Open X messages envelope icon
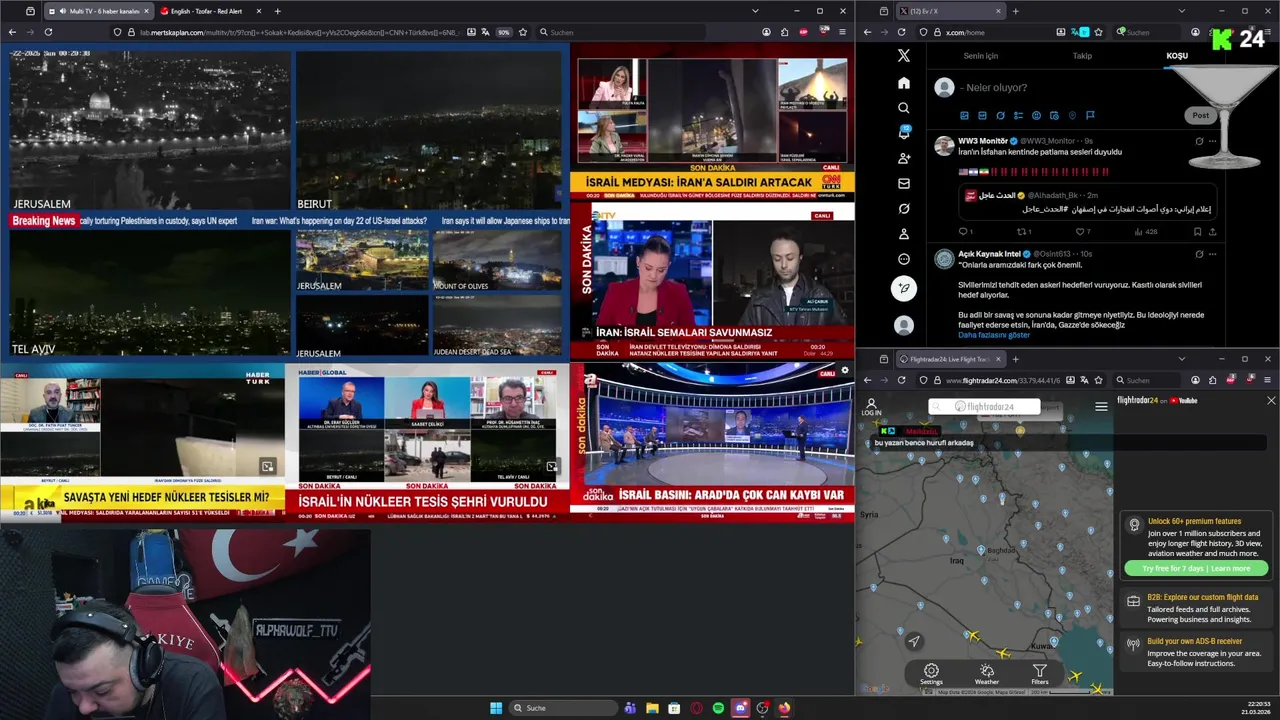Viewport: 1280px width, 720px height. click(904, 184)
